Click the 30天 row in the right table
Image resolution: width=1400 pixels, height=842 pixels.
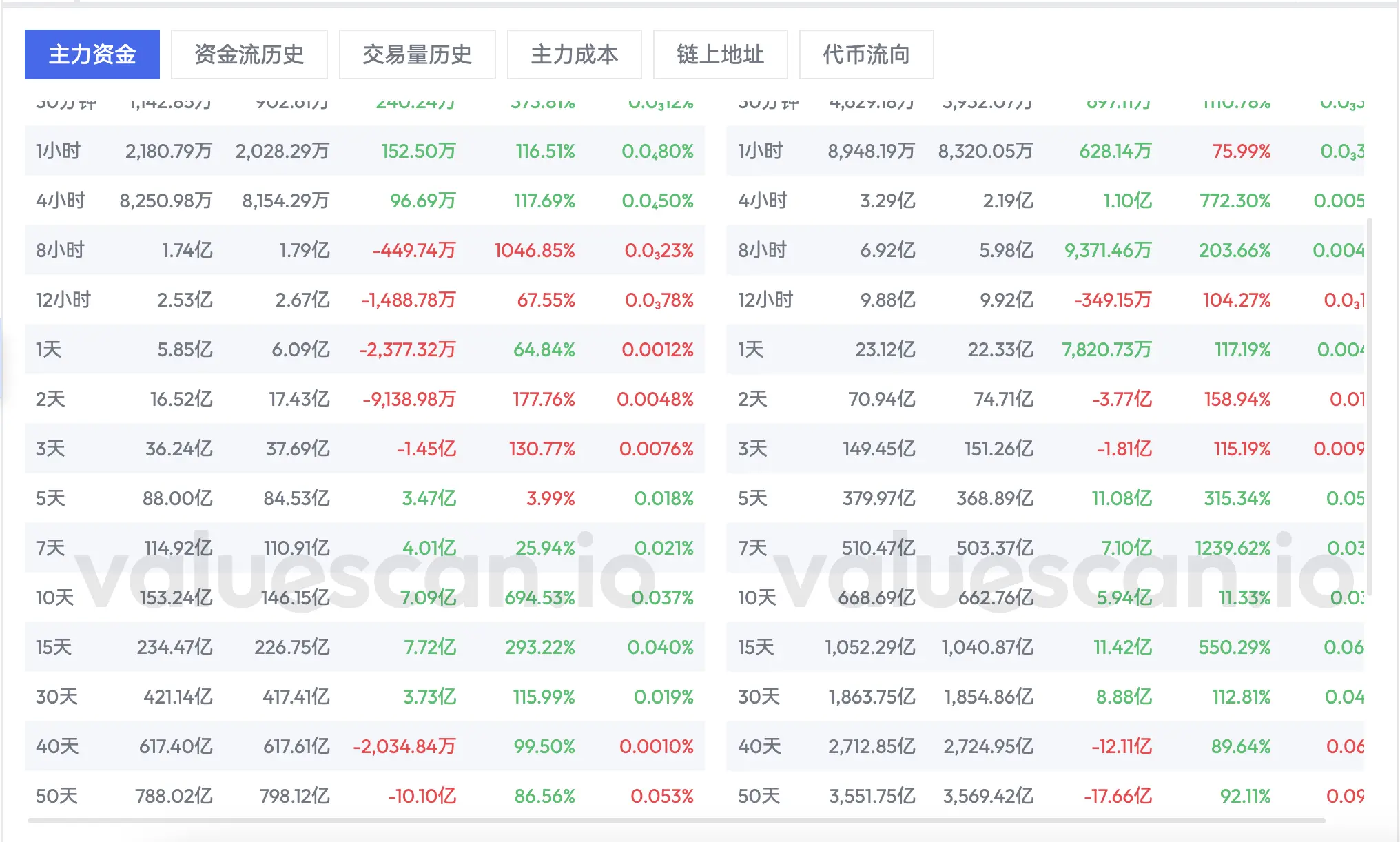pyautogui.click(x=759, y=697)
